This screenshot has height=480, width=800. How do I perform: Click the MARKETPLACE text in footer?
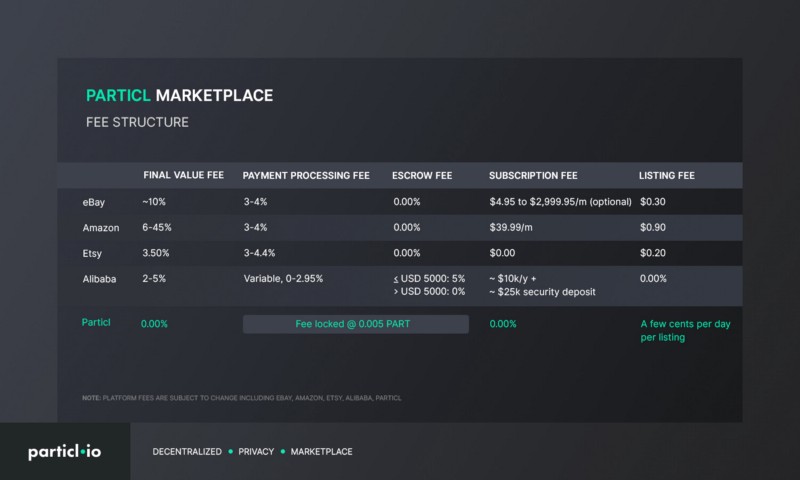[321, 451]
